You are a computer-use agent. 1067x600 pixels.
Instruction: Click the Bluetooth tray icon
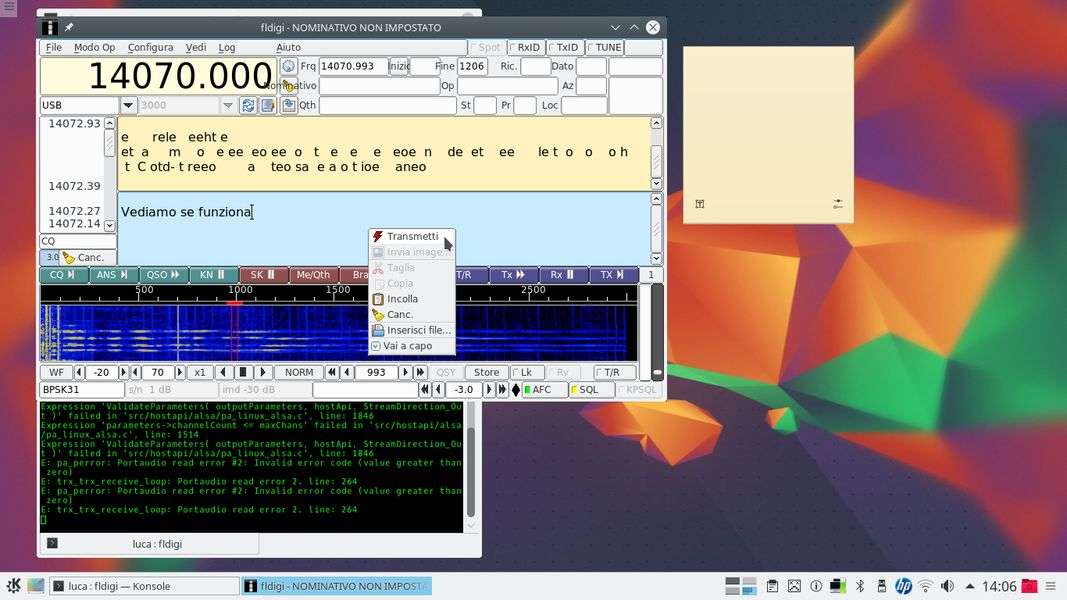tap(859, 586)
